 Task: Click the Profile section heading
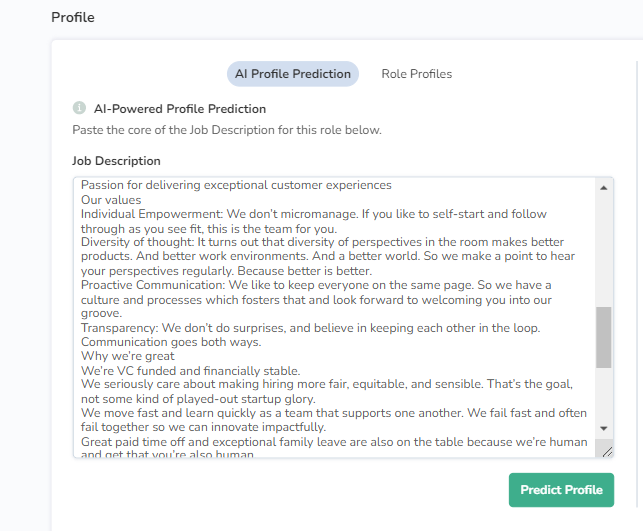coord(72,17)
